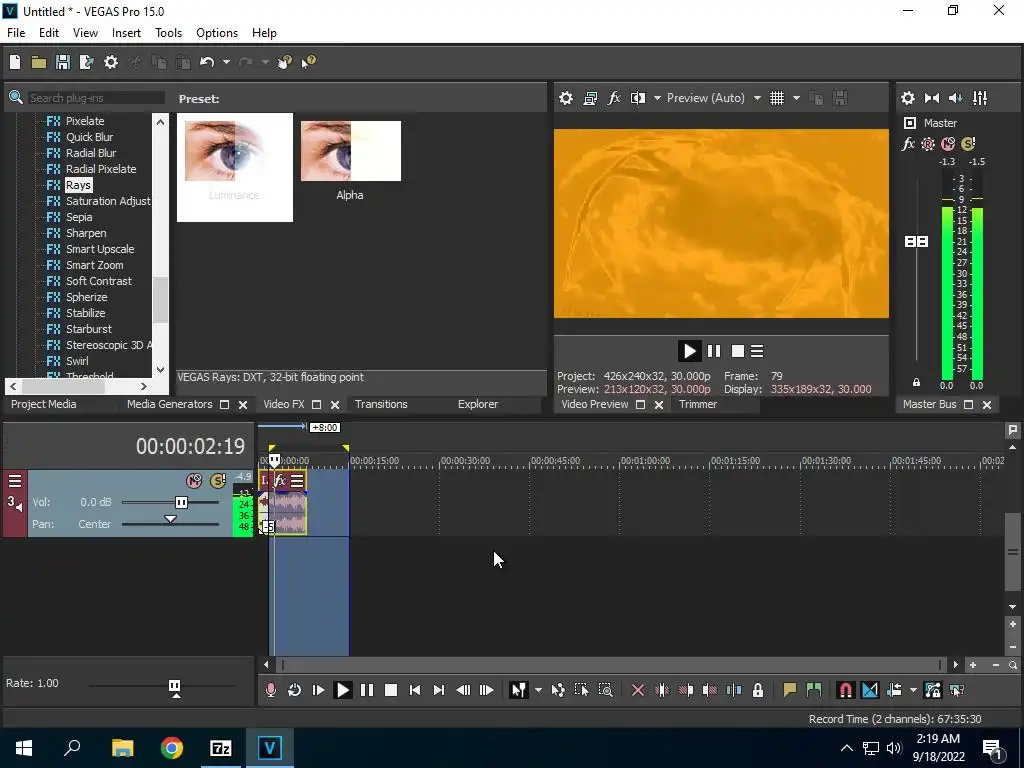Open the undo history dropdown arrow
Image resolution: width=1024 pixels, height=768 pixels.
[226, 62]
